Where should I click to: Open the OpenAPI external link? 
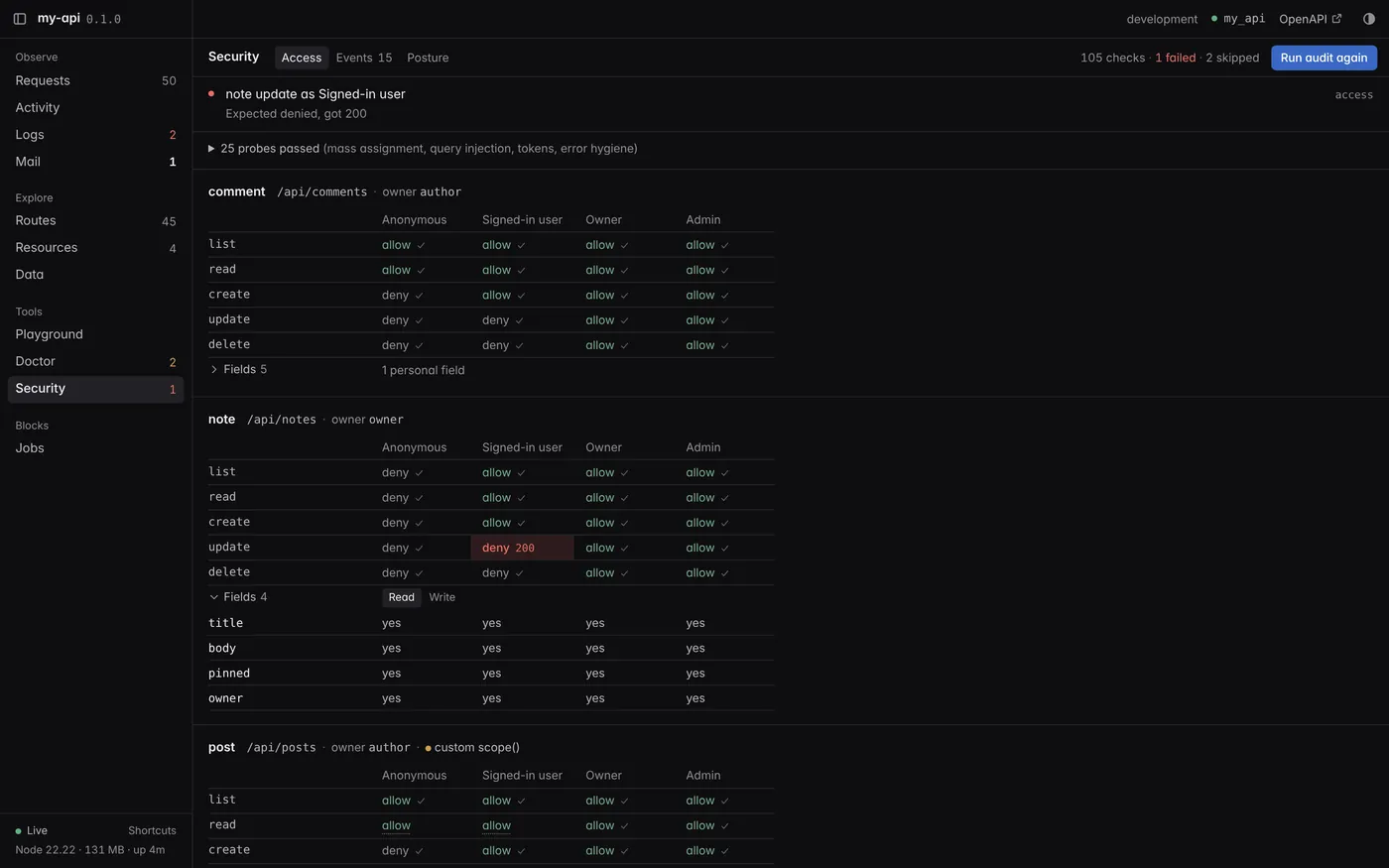click(1310, 19)
